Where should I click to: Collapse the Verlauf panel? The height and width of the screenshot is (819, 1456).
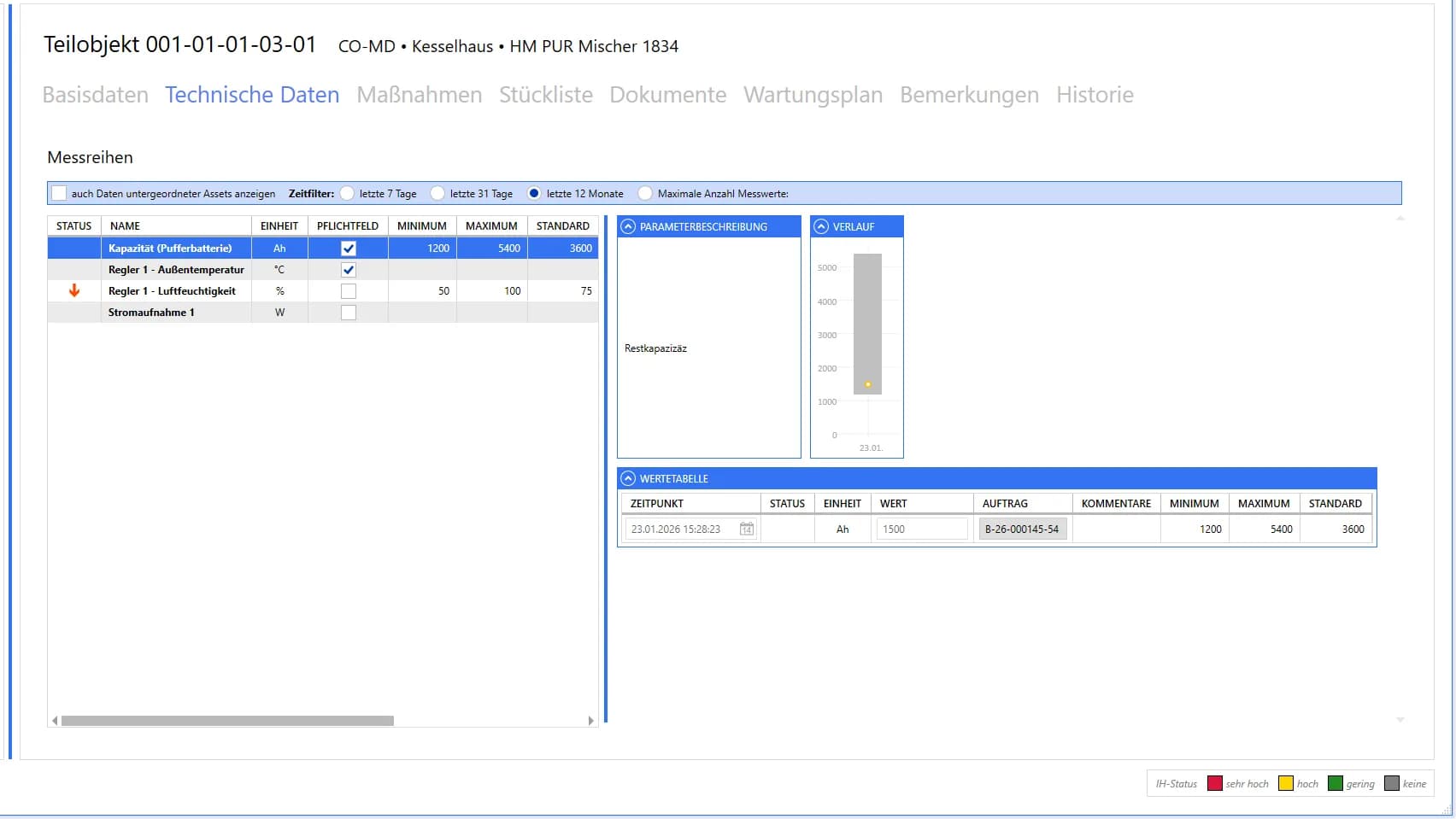821,226
